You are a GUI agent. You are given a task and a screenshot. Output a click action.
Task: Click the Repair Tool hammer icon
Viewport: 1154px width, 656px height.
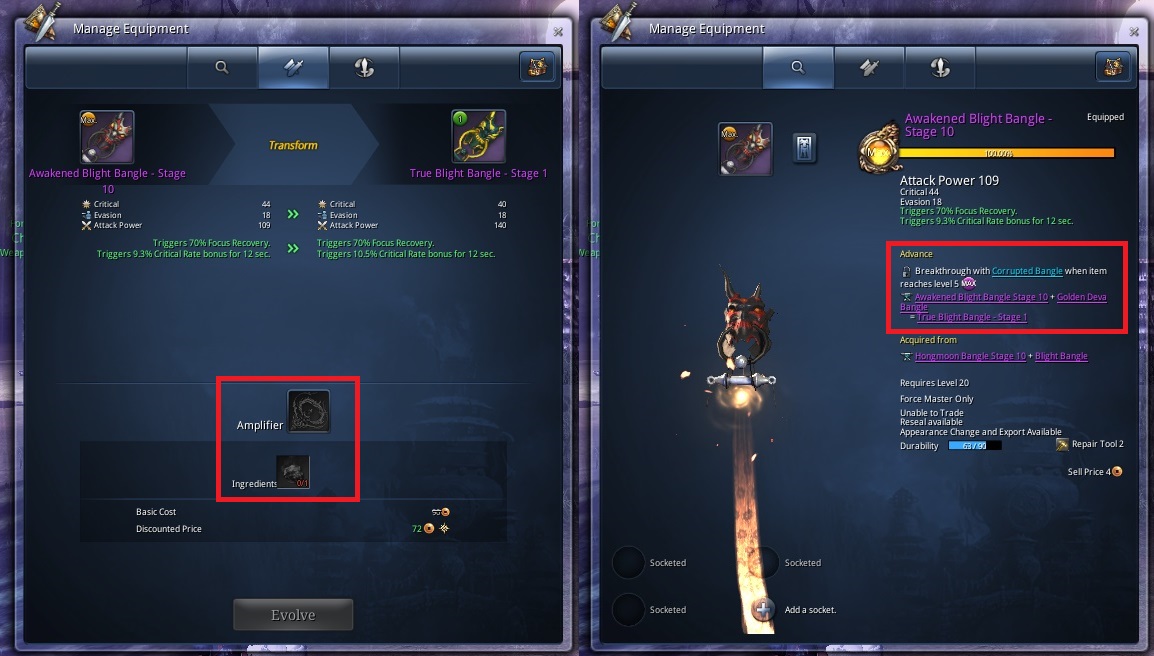[x=1061, y=444]
